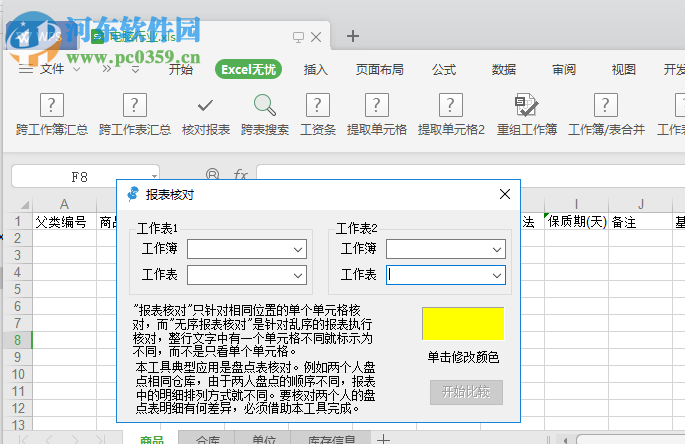Switch to the 仓库 sheet tab
The height and width of the screenshot is (444, 685).
(x=207, y=439)
